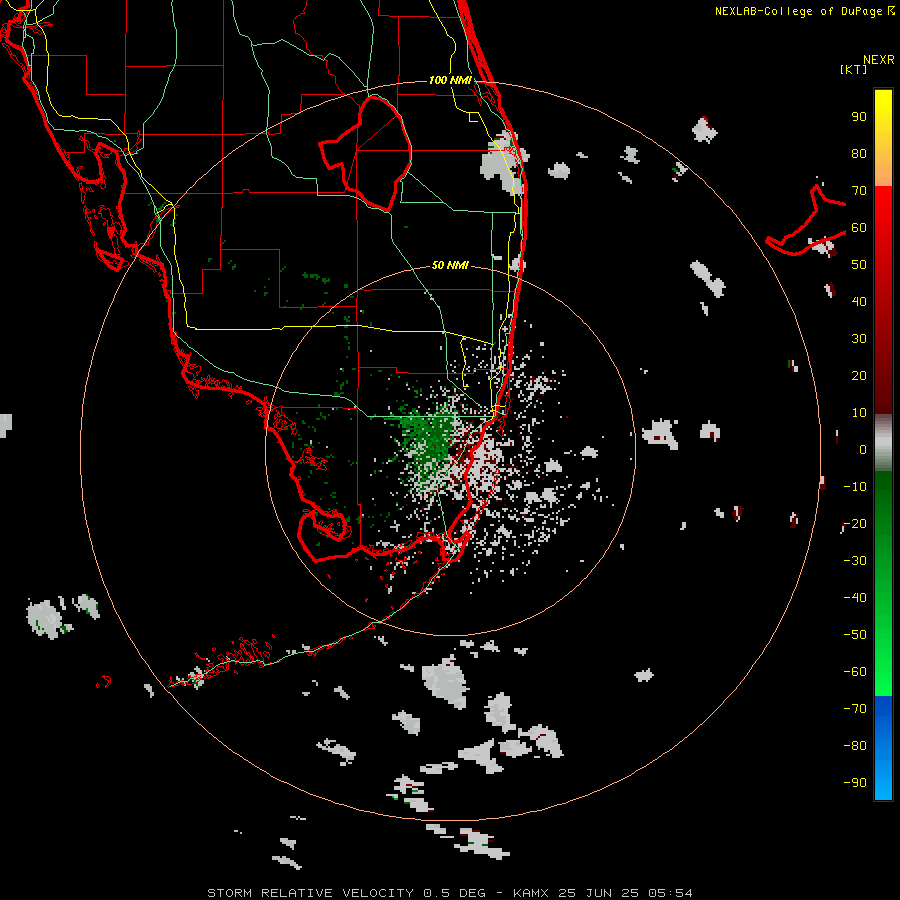This screenshot has width=900, height=900.
Task: Click the 70 value on the velocity scale
Action: (859, 191)
